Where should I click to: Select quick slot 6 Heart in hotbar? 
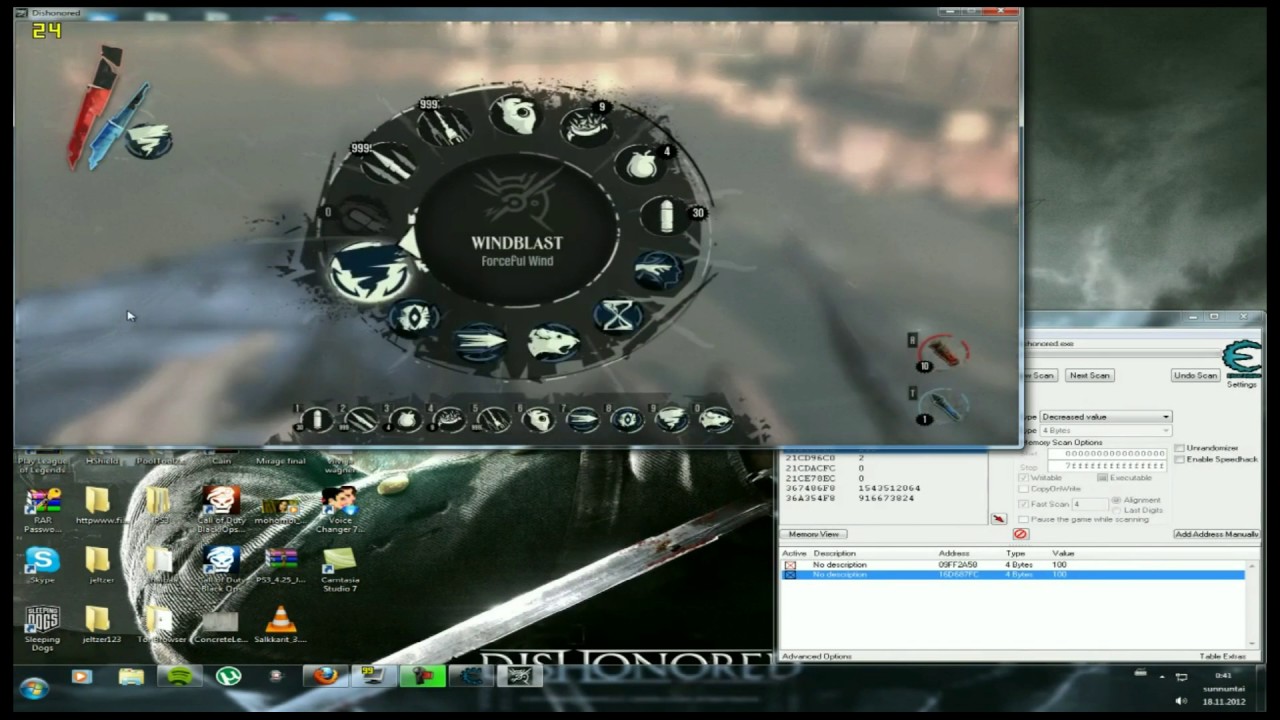point(538,419)
